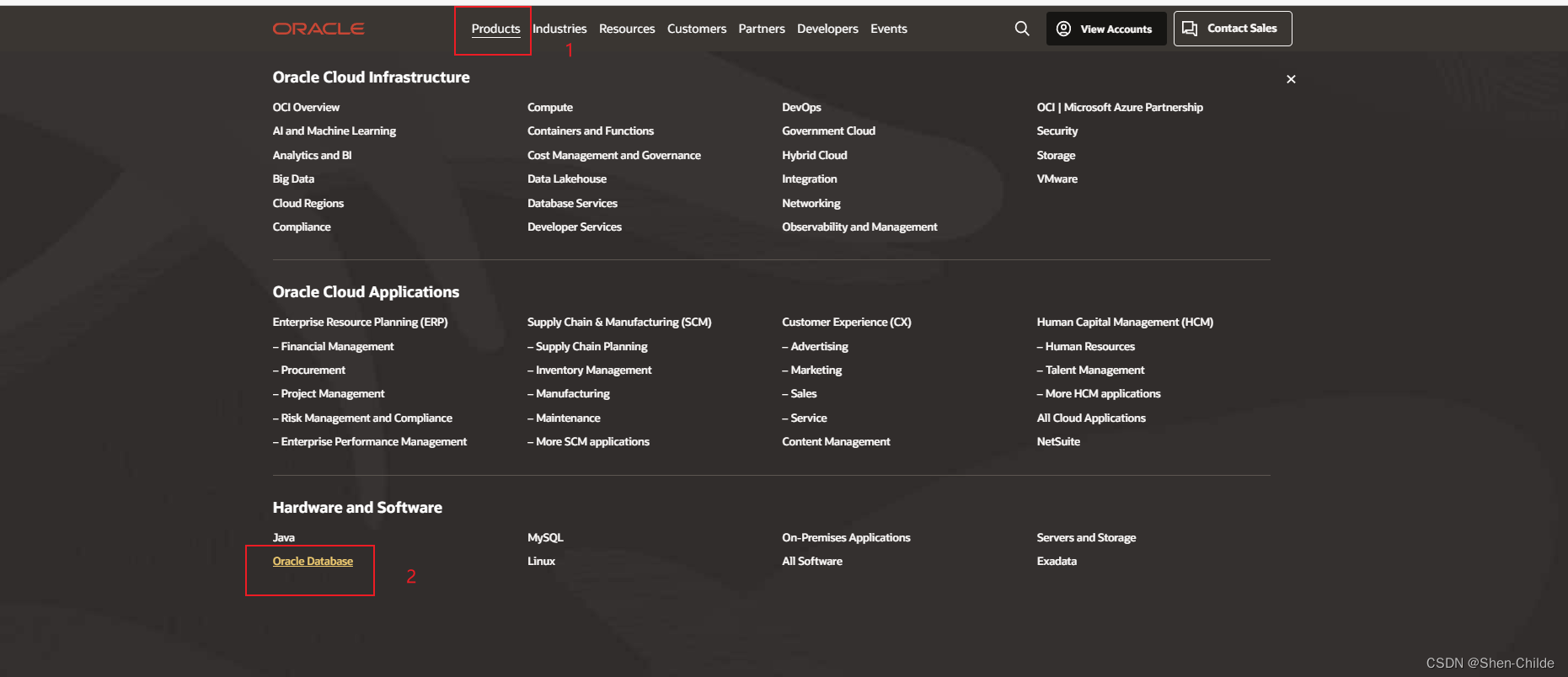Viewport: 1568px width, 677px height.
Task: Open the Java link
Action: click(284, 537)
